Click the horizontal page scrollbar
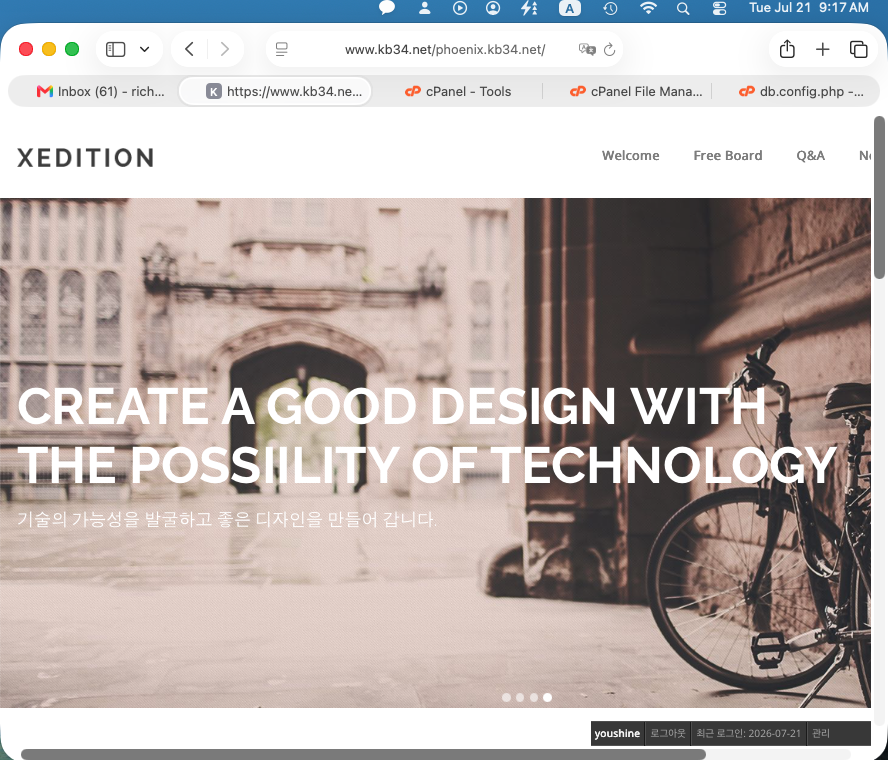This screenshot has height=760, width=888. 363,754
